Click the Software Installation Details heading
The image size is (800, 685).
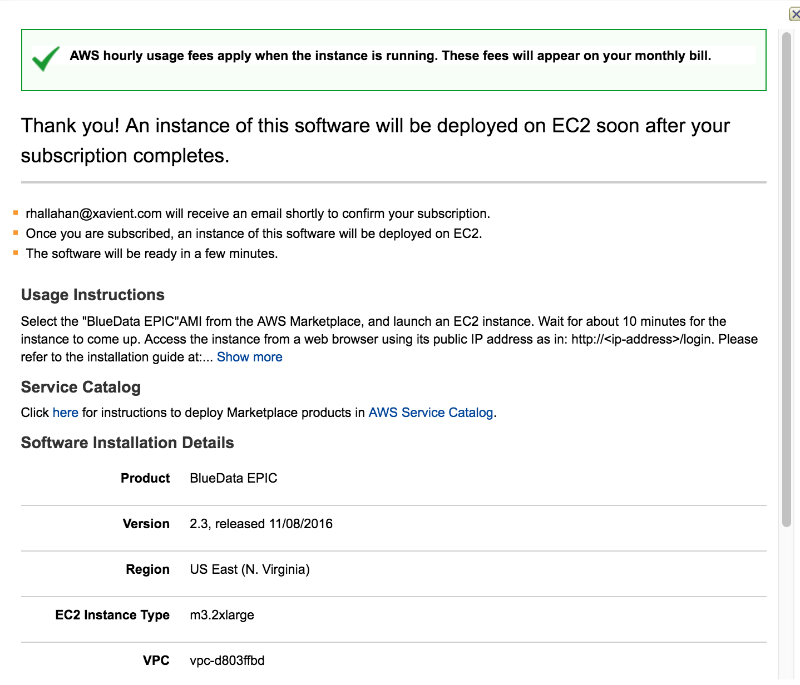128,443
